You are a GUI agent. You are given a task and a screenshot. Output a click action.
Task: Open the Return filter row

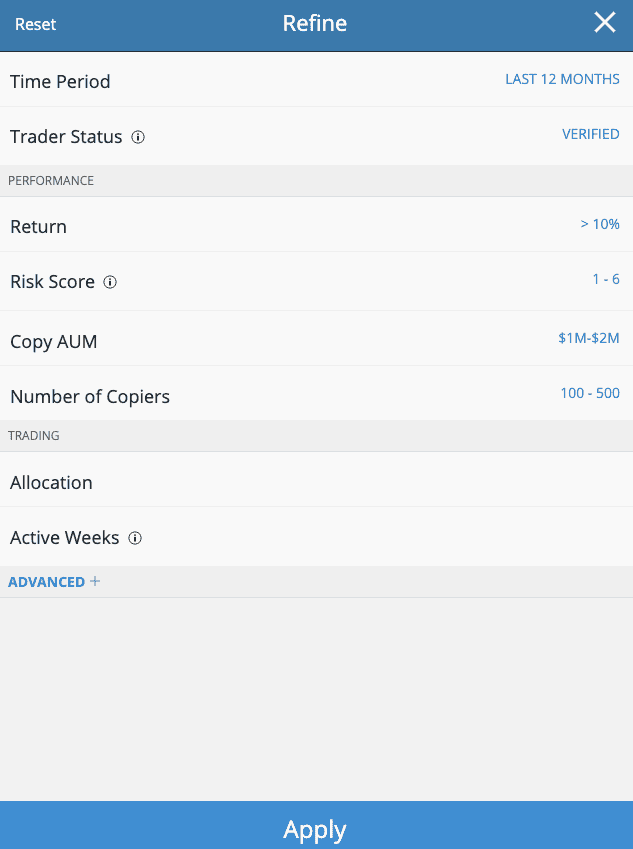click(x=316, y=225)
